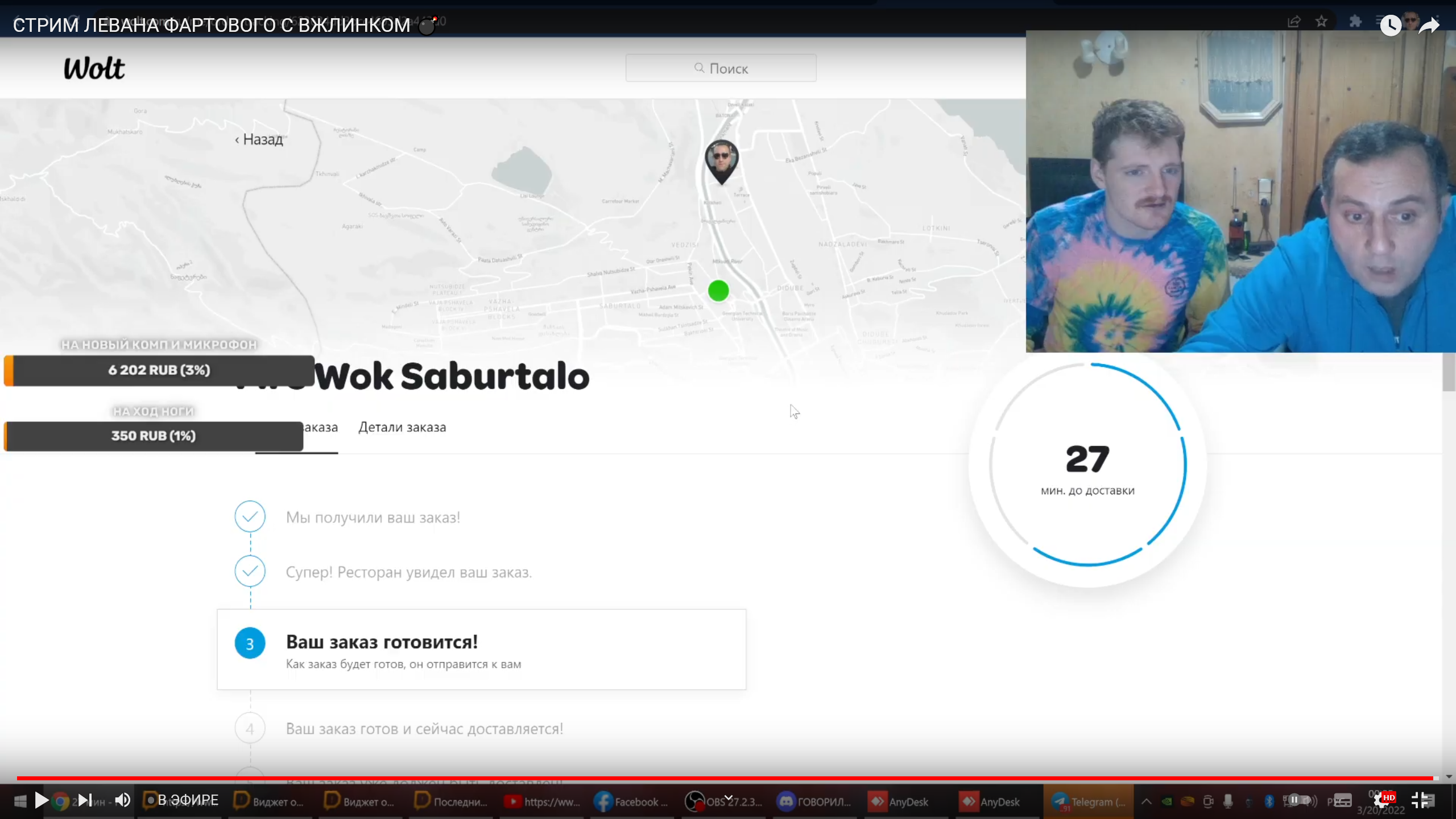
Task: Open the Windows Start button
Action: pyautogui.click(x=20, y=801)
